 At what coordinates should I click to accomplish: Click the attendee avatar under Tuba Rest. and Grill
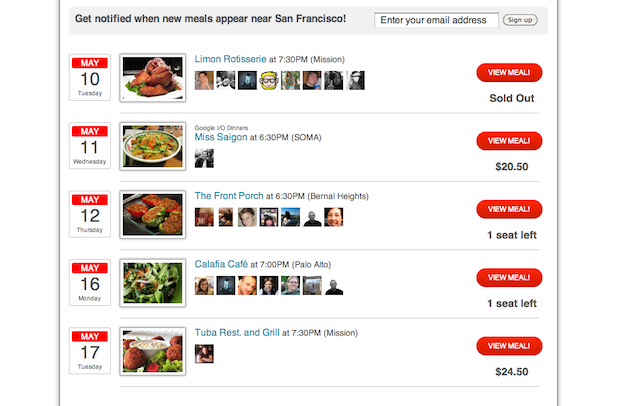204,353
